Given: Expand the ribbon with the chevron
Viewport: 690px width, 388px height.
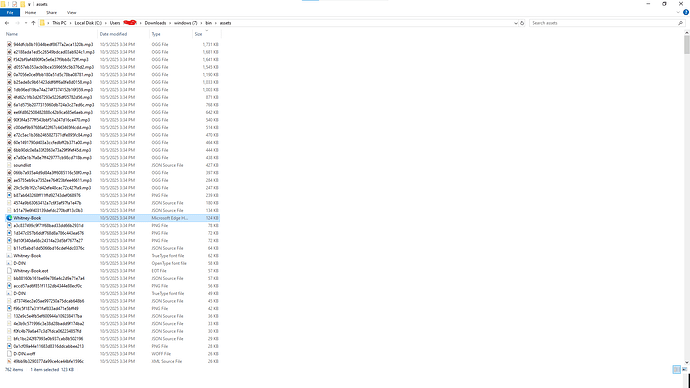Looking at the screenshot, I should pos(678,12).
